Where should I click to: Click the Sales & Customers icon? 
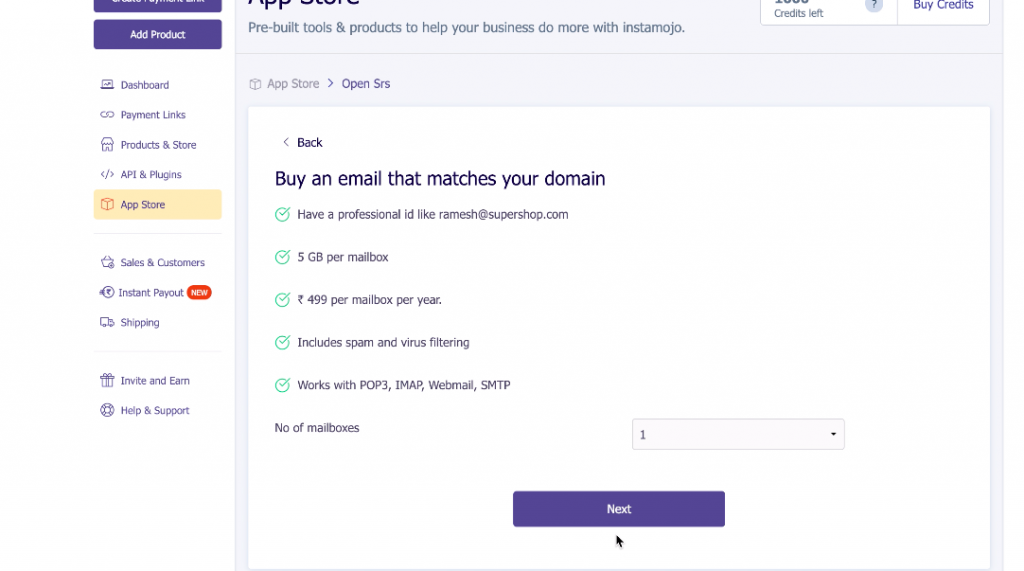point(107,263)
